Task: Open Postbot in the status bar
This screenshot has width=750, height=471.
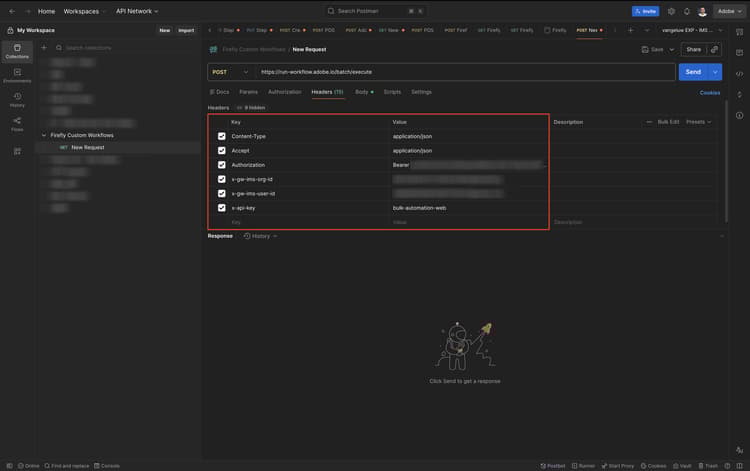Action: [x=552, y=466]
